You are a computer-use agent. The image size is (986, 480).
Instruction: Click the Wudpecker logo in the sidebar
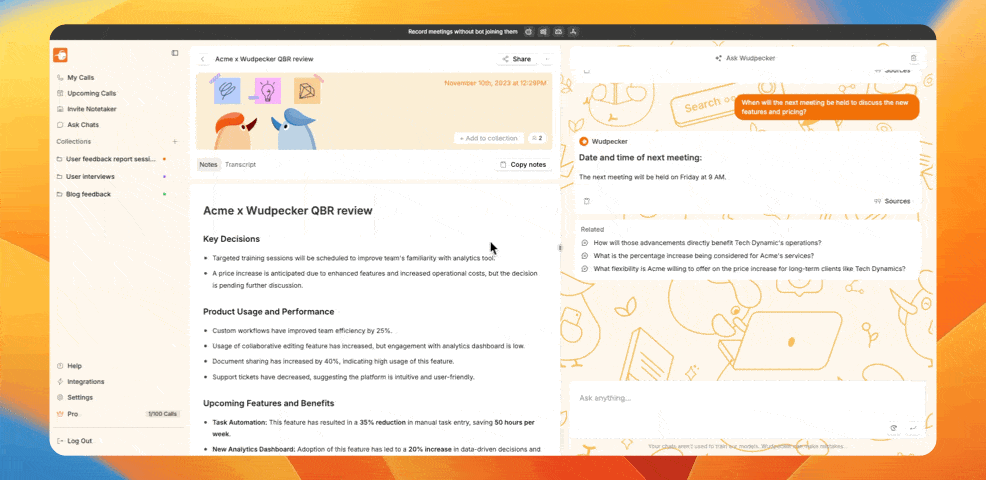click(60, 55)
